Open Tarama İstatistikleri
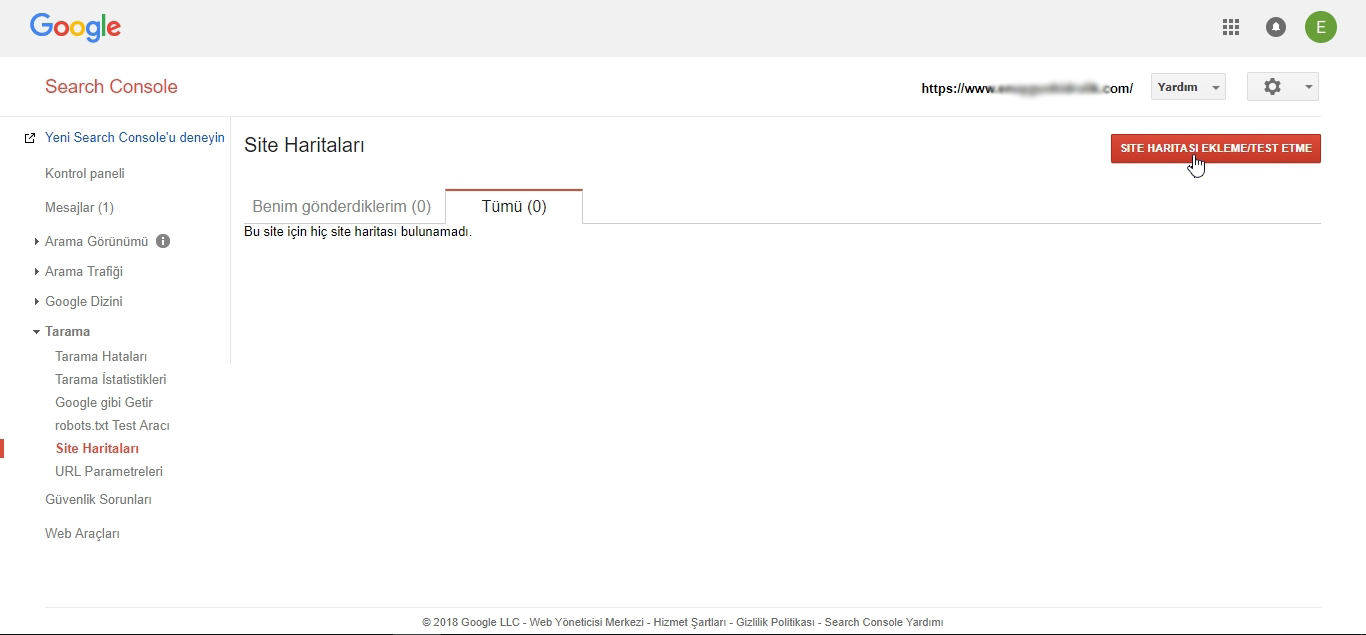Viewport: 1366px width, 635px height. pos(111,379)
